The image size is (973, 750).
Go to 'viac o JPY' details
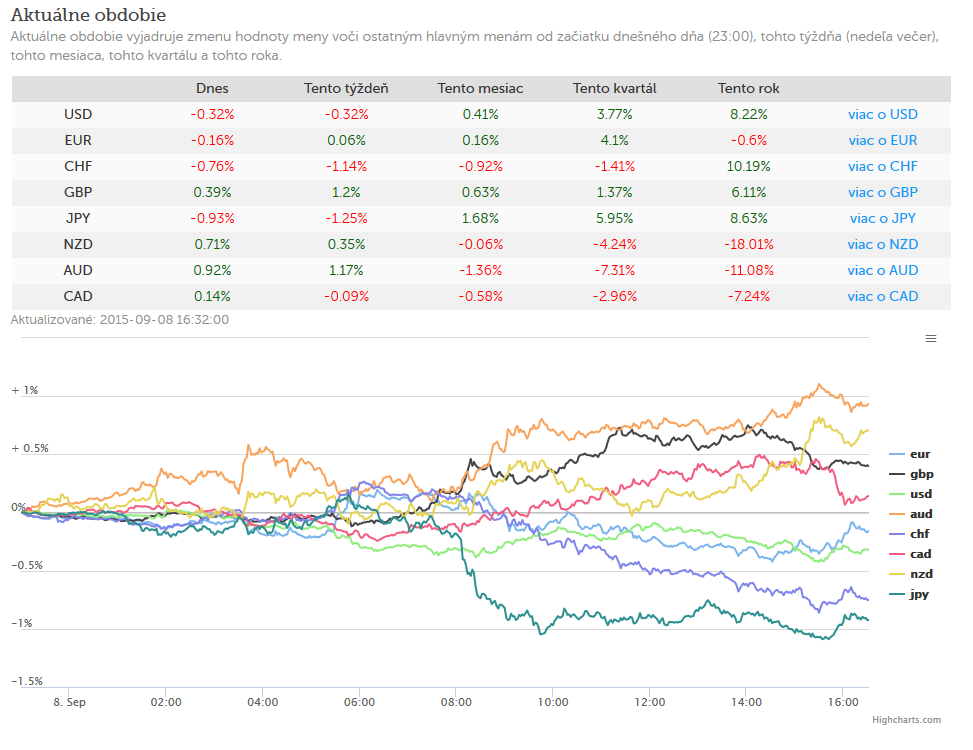click(882, 218)
